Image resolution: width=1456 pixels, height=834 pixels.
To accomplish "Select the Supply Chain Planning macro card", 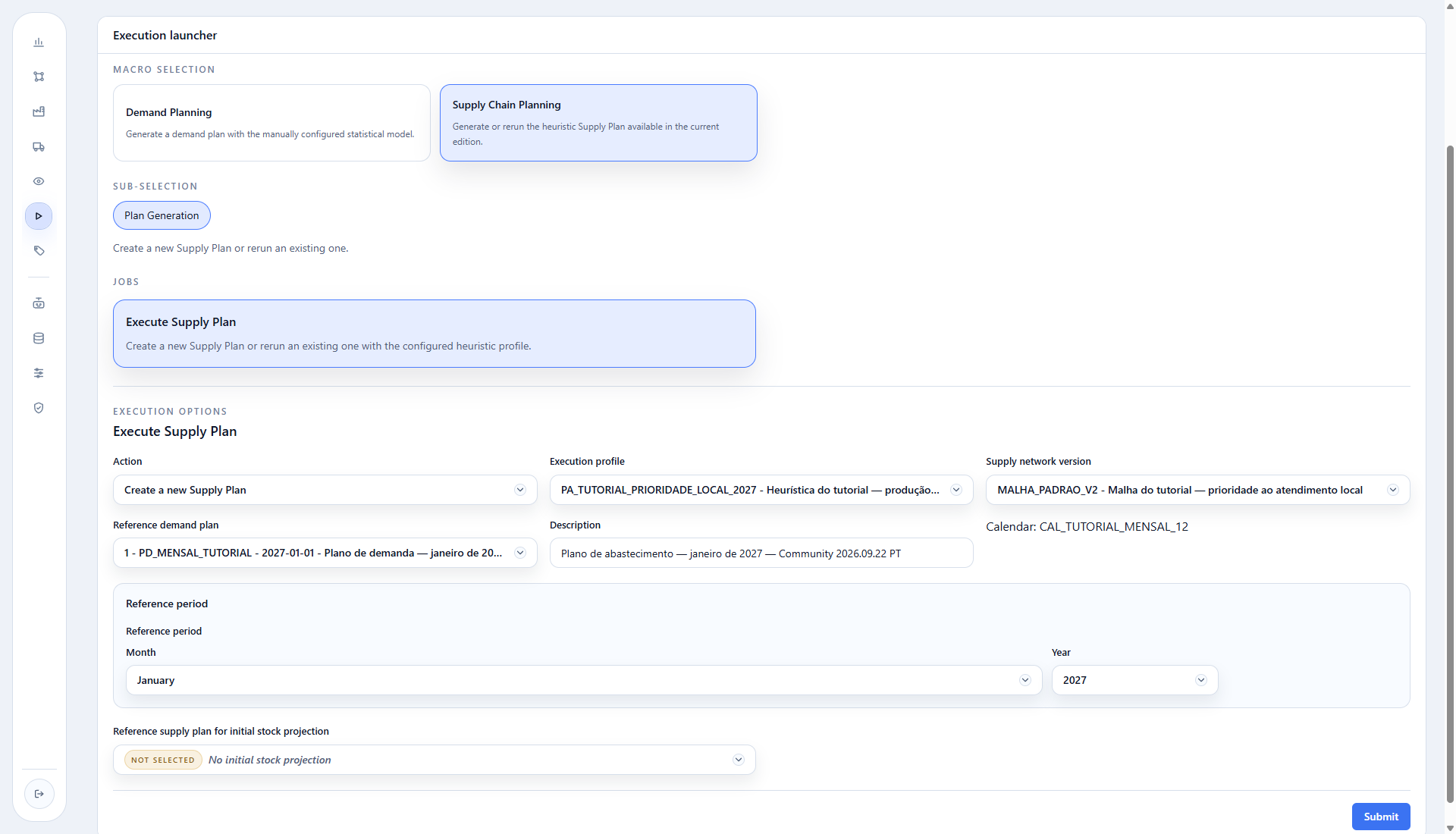I will [x=598, y=123].
